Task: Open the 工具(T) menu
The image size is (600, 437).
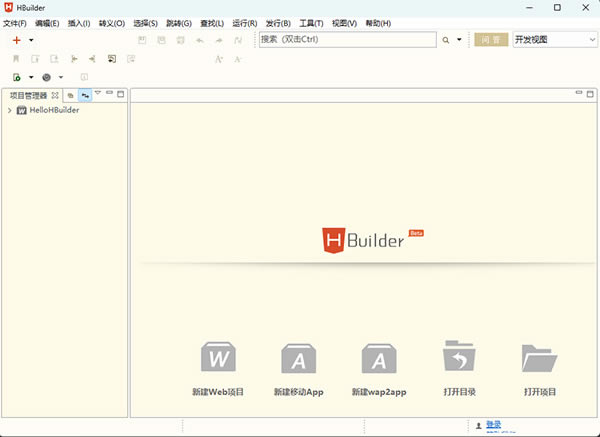Action: [x=312, y=22]
